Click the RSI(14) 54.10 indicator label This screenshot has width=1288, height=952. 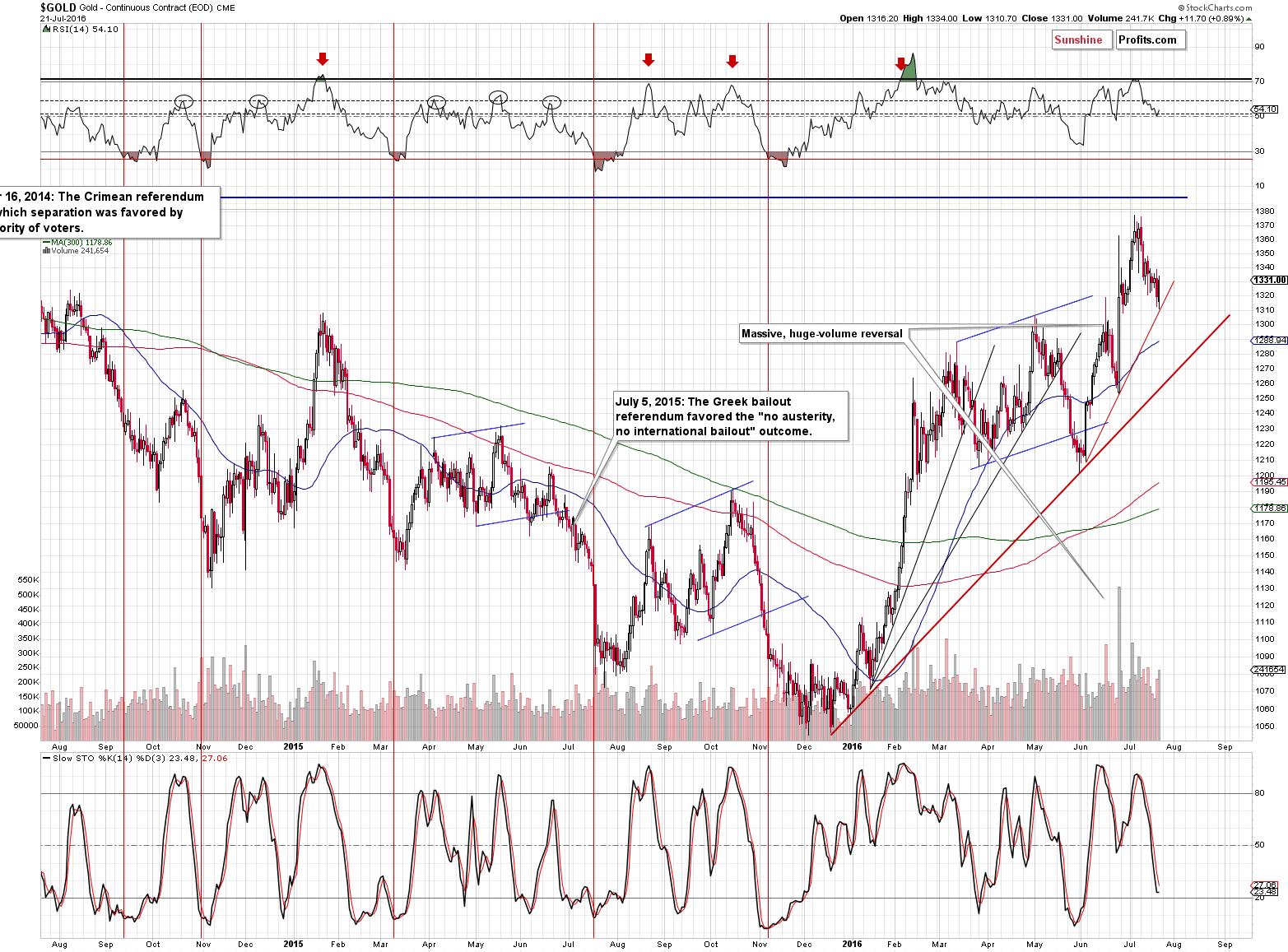coord(81,29)
